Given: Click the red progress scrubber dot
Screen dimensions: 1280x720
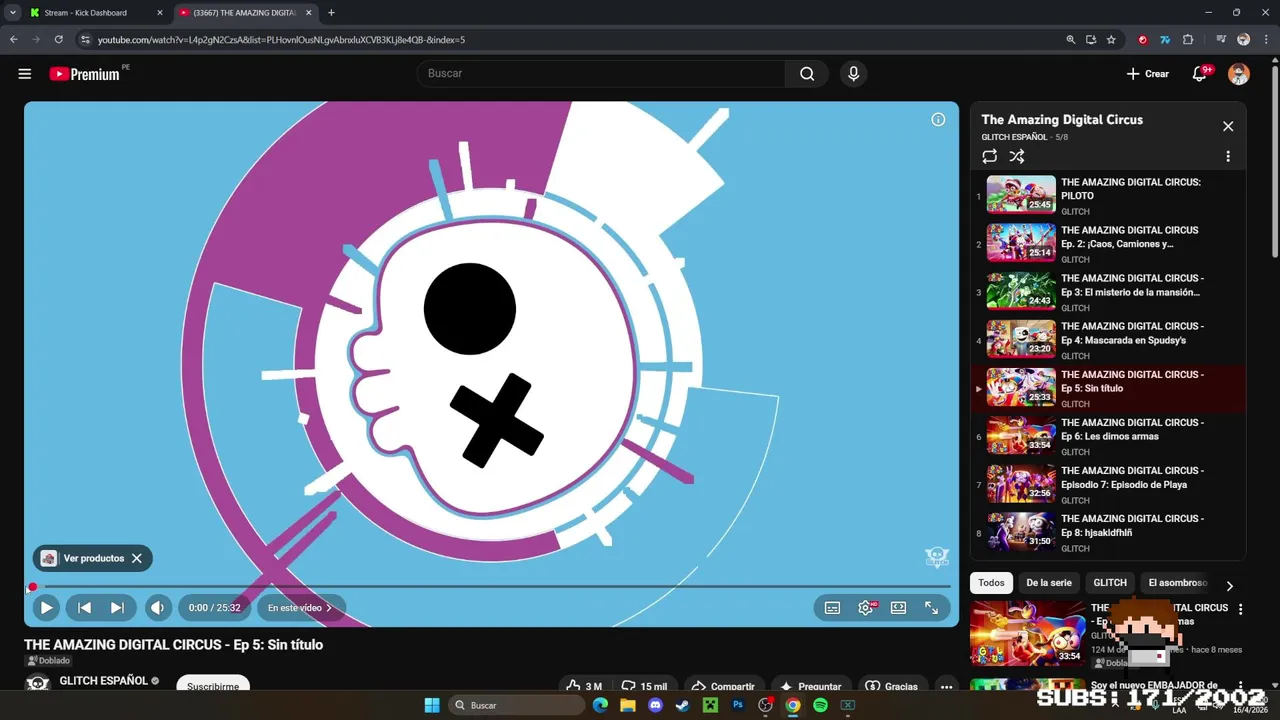Looking at the screenshot, I should pos(32,587).
